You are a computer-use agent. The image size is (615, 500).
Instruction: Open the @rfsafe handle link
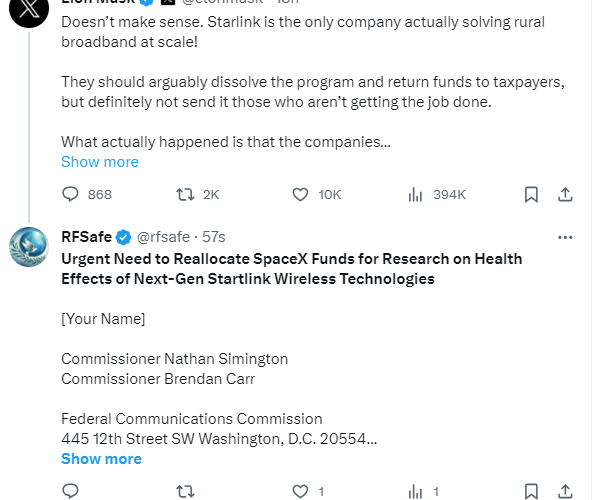pyautogui.click(x=166, y=237)
